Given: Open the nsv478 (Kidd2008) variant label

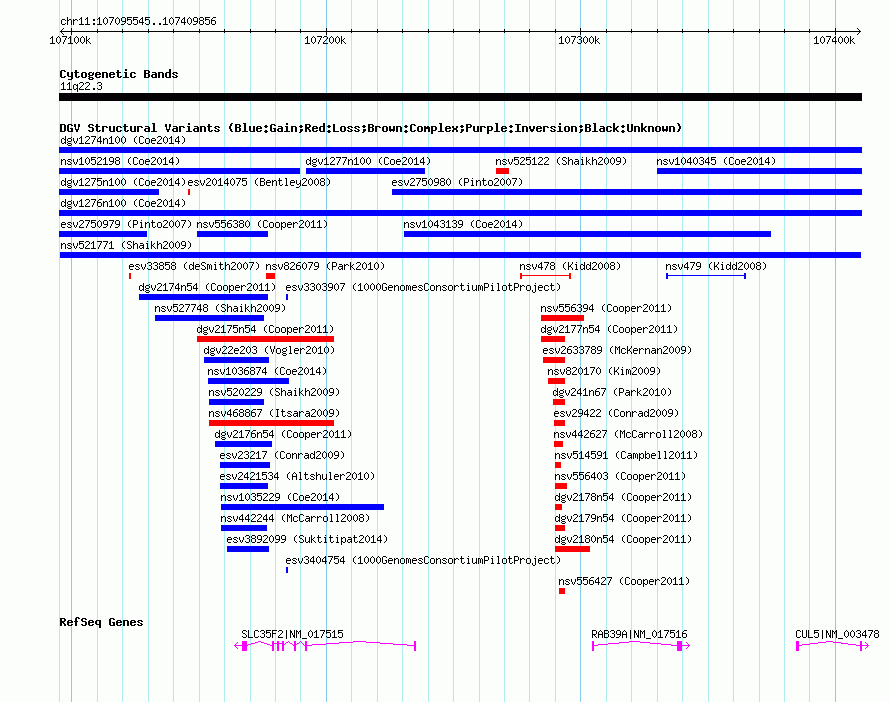Looking at the screenshot, I should (x=570, y=266).
